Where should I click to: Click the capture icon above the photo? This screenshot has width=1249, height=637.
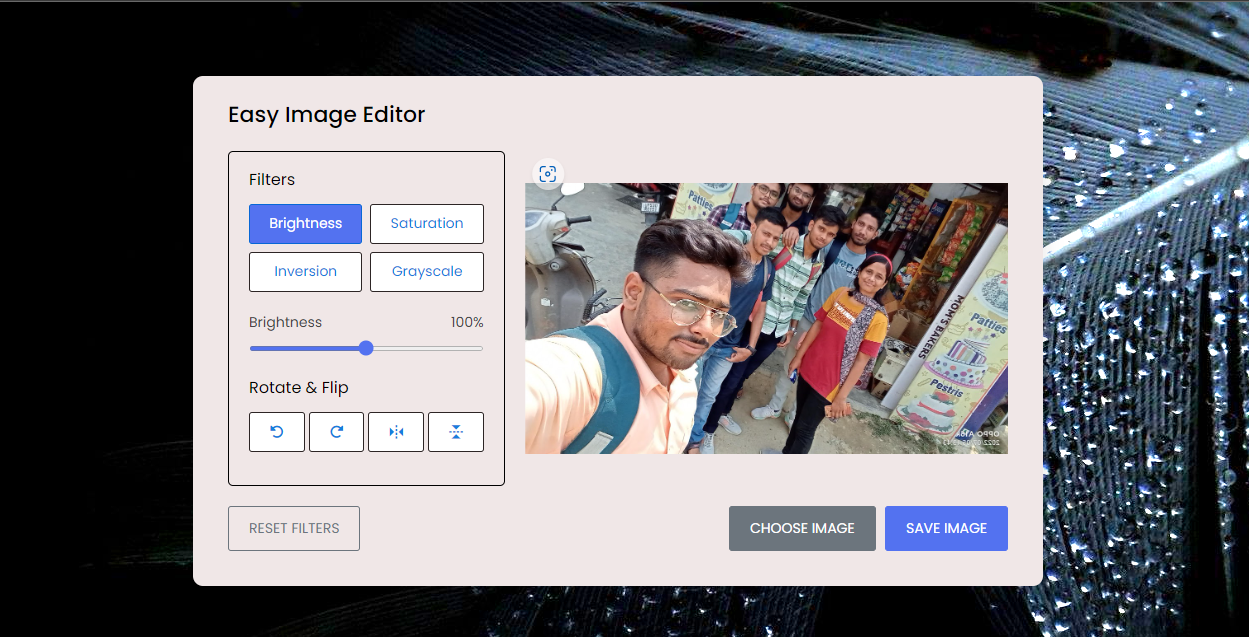547,174
